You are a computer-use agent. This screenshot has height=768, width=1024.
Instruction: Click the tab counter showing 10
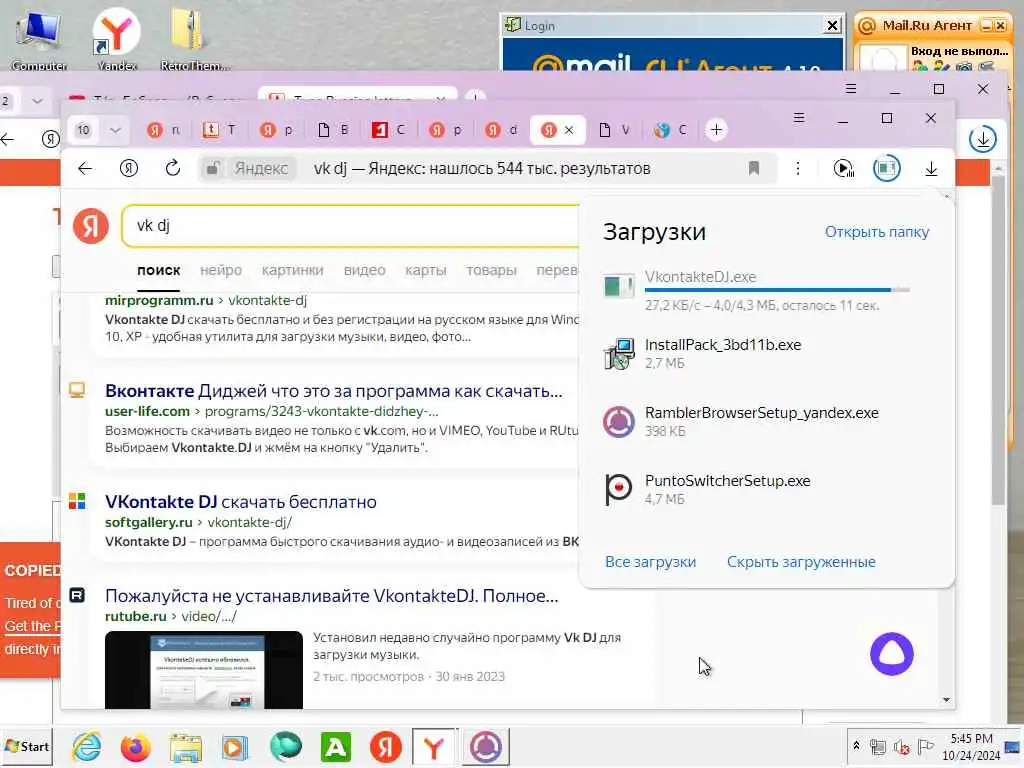coord(84,130)
